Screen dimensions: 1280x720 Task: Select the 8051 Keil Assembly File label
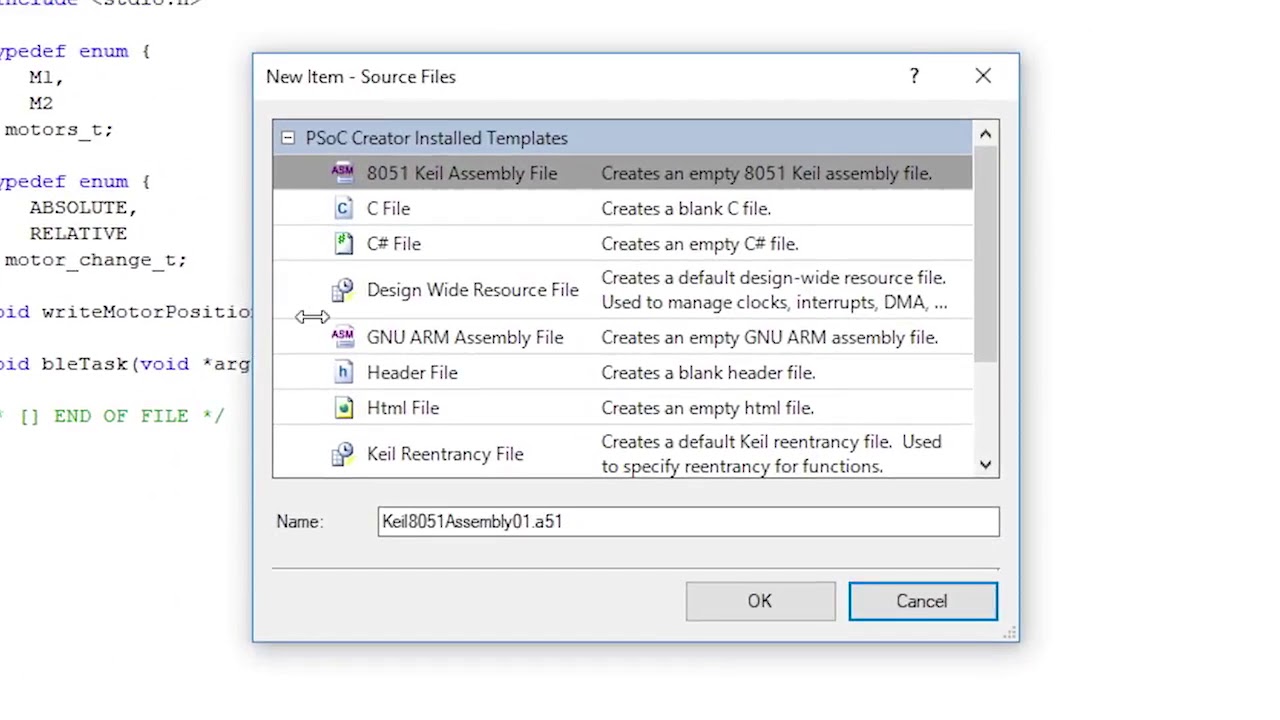tap(462, 173)
